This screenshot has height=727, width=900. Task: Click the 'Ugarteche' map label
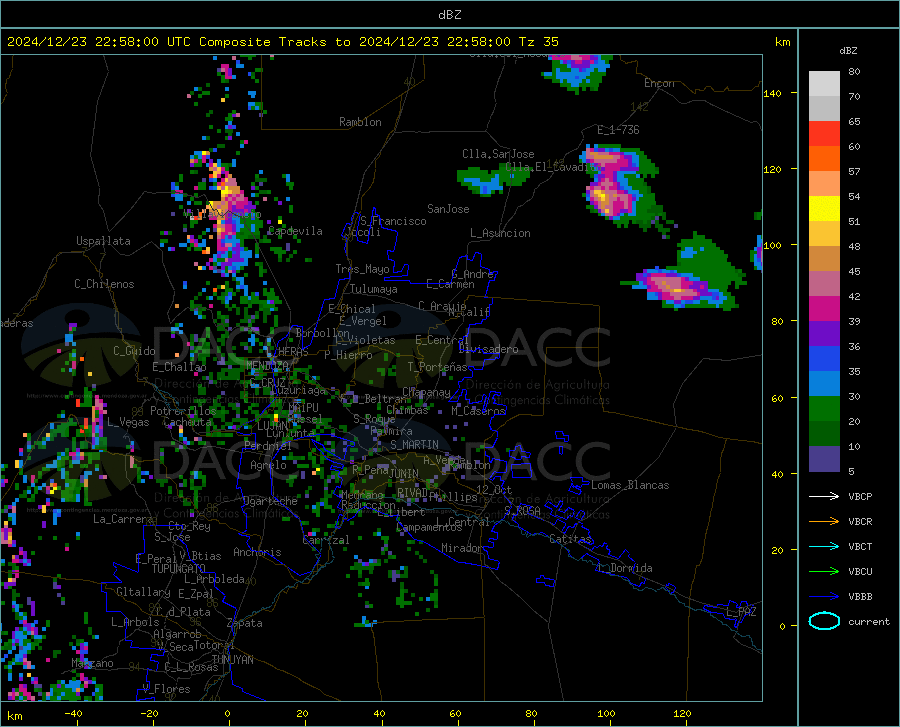pos(270,501)
